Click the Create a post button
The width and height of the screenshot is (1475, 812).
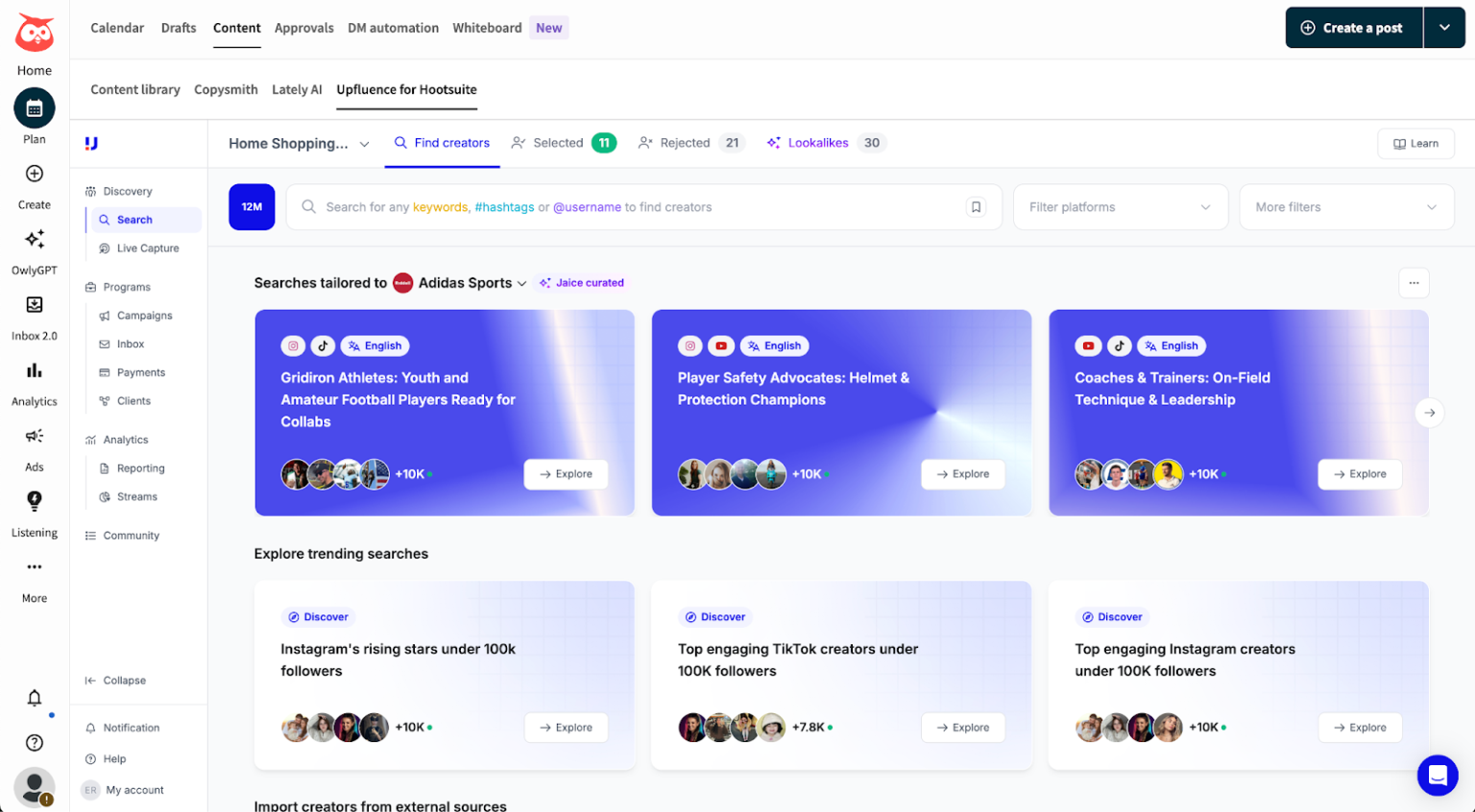point(1354,28)
